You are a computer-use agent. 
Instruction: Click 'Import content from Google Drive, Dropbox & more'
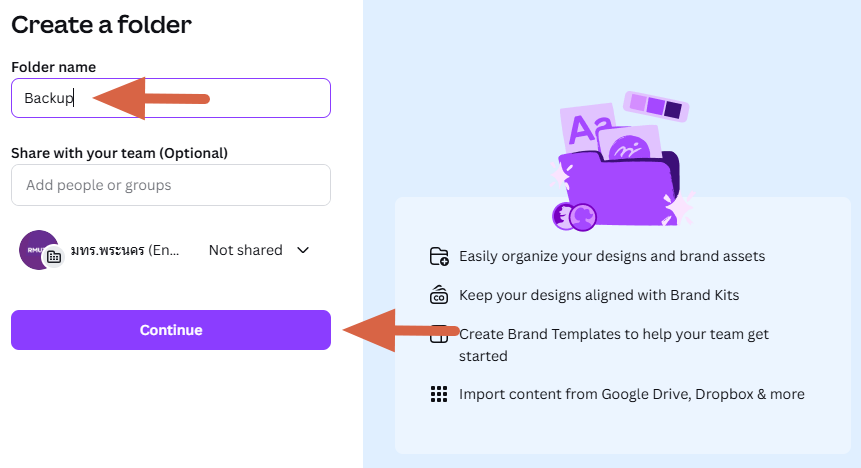pyautogui.click(x=631, y=394)
